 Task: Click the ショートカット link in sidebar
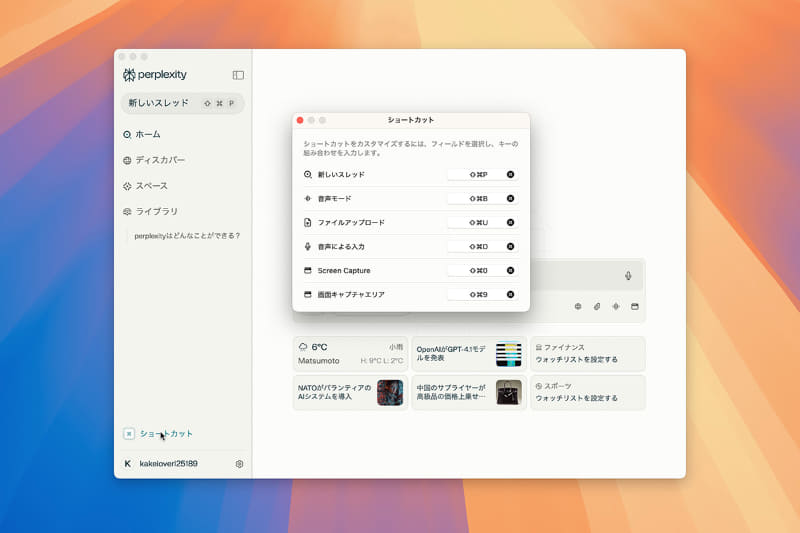158,434
